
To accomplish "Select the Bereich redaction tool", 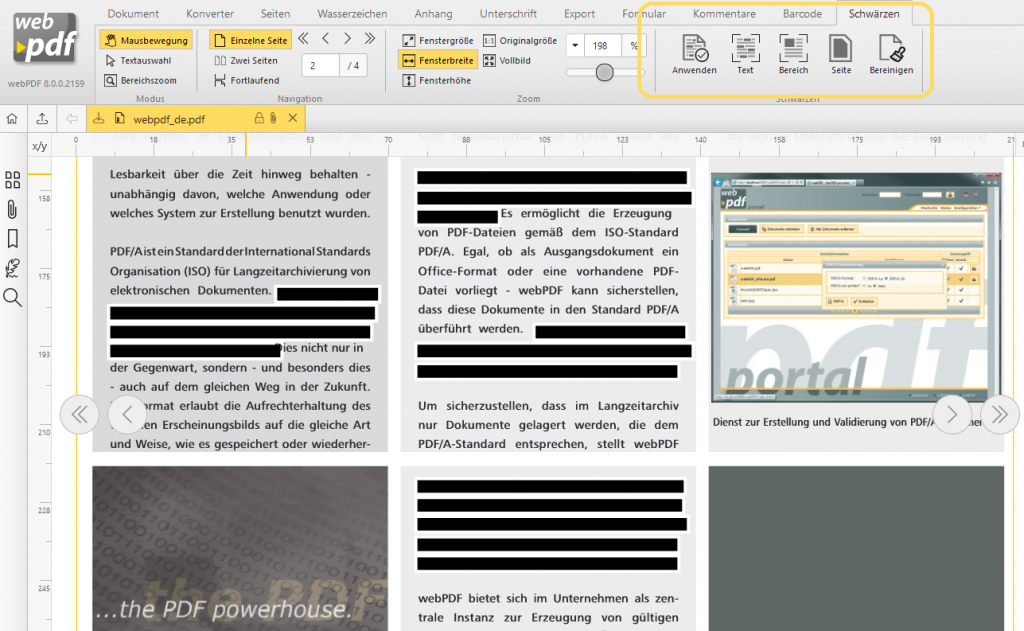I will pyautogui.click(x=793, y=54).
